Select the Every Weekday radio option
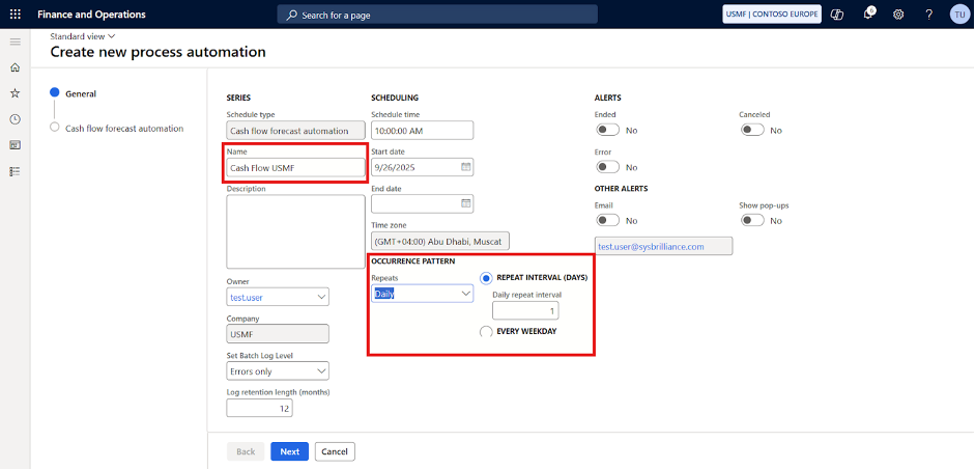Screen dimensions: 977x470 click(486, 331)
